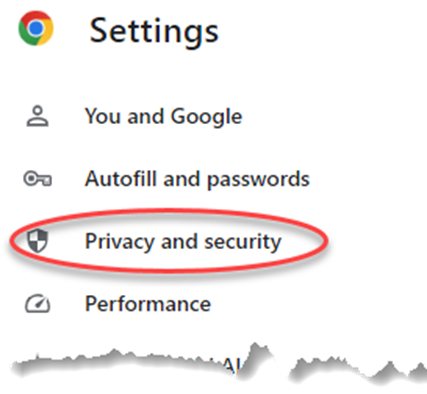This screenshot has height=394, width=427.
Task: Click the person icon for You and Google
Action: [37, 116]
